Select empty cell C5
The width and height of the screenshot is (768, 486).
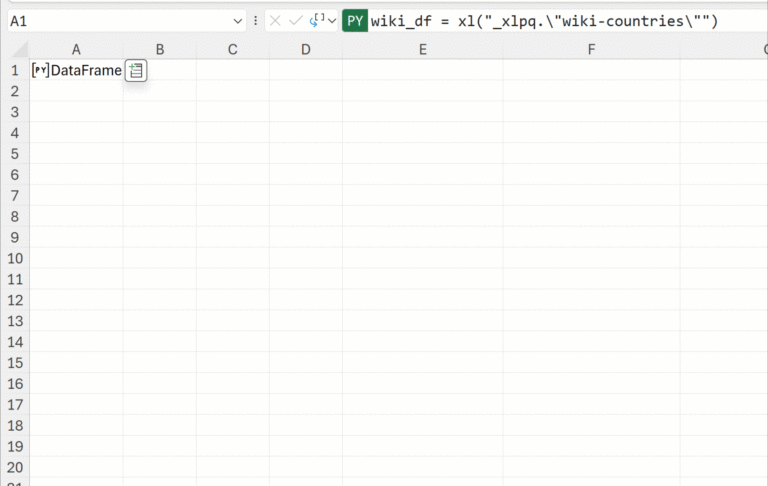[x=233, y=154]
